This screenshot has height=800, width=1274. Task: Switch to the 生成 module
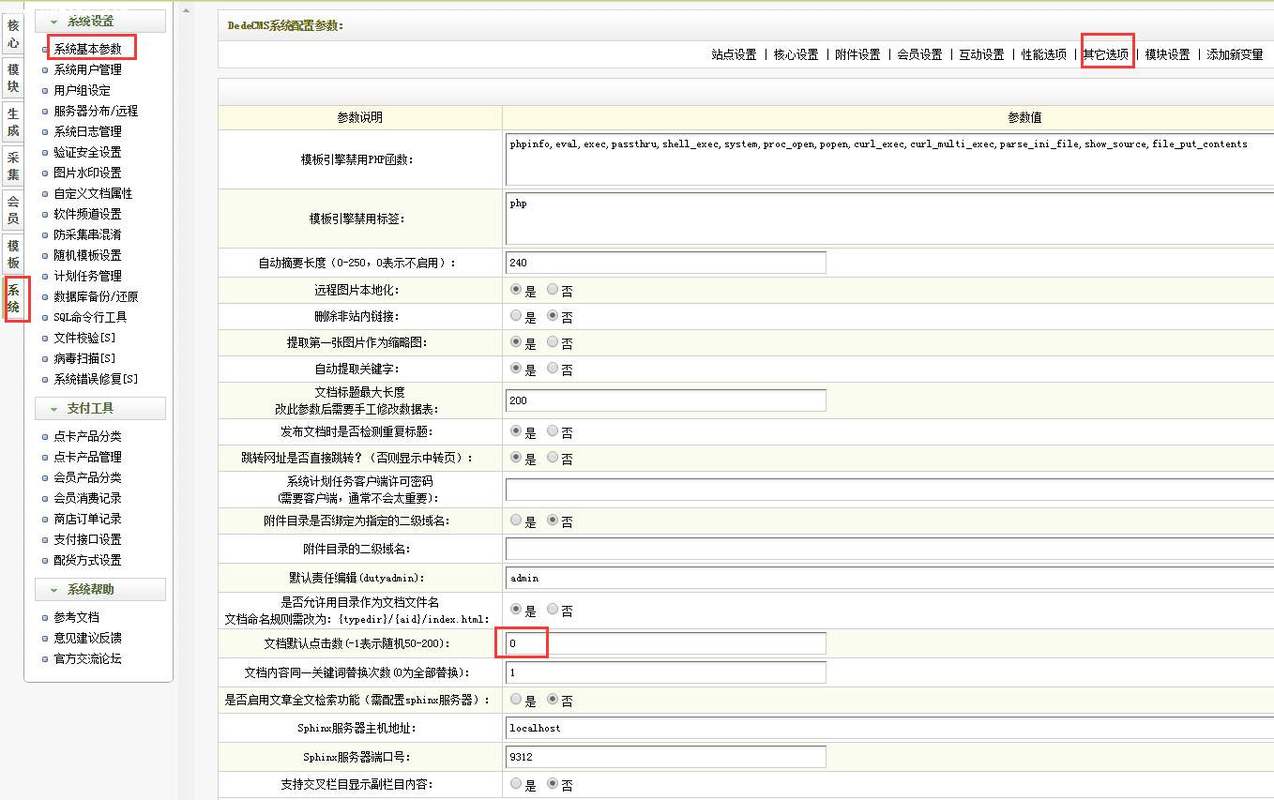12,122
